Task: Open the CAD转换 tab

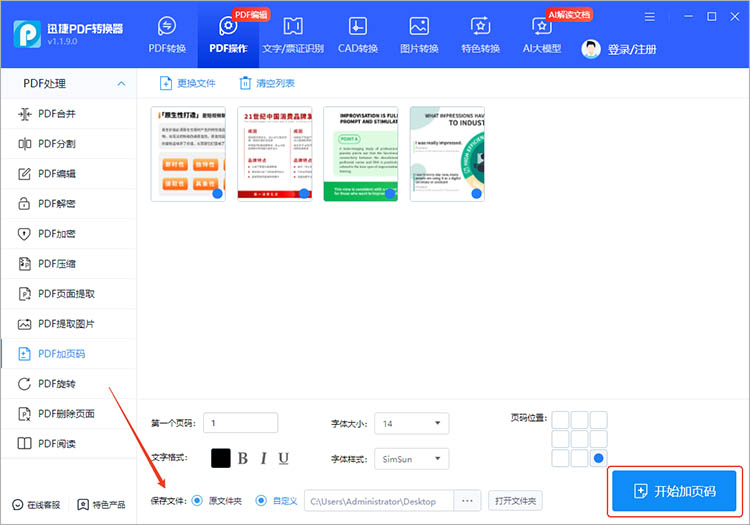Action: click(x=358, y=34)
